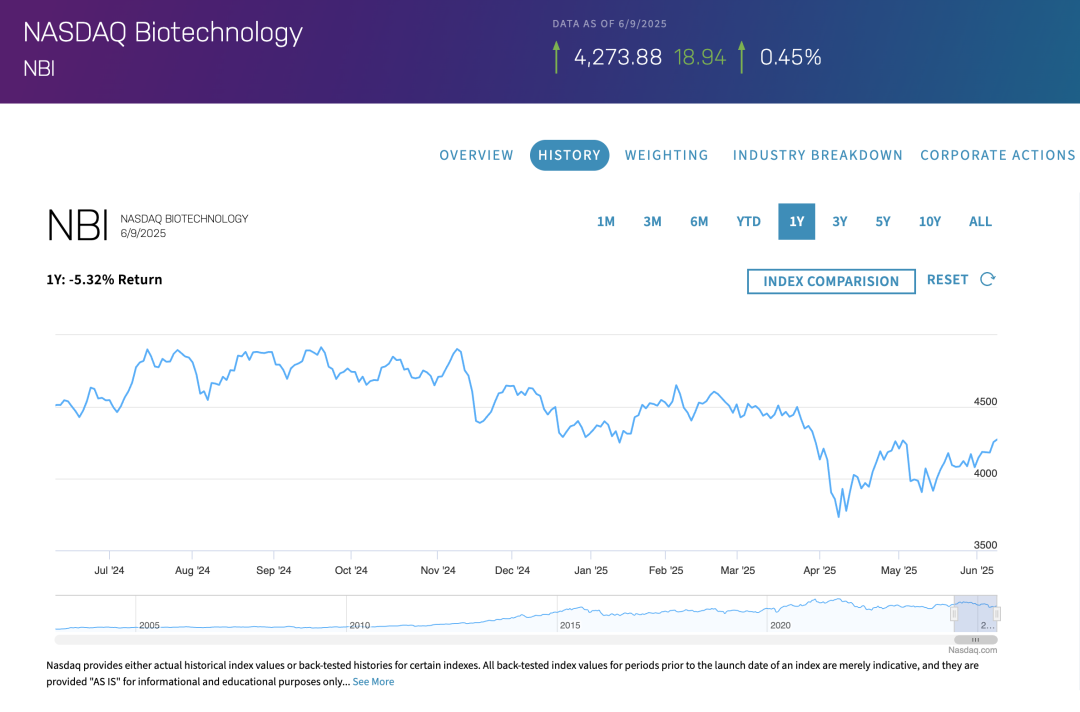Switch to the Weighting tab
The height and width of the screenshot is (712, 1080).
(x=667, y=155)
